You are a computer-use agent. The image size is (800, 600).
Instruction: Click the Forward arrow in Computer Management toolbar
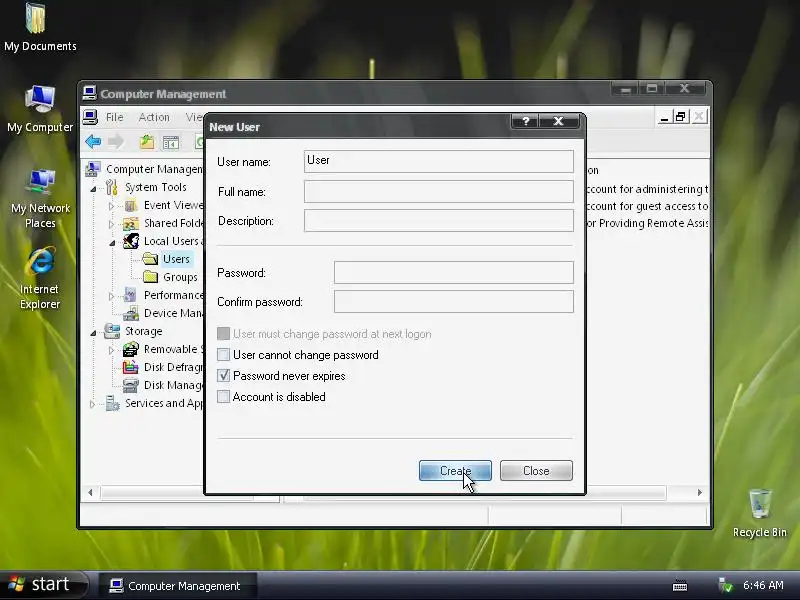(116, 141)
